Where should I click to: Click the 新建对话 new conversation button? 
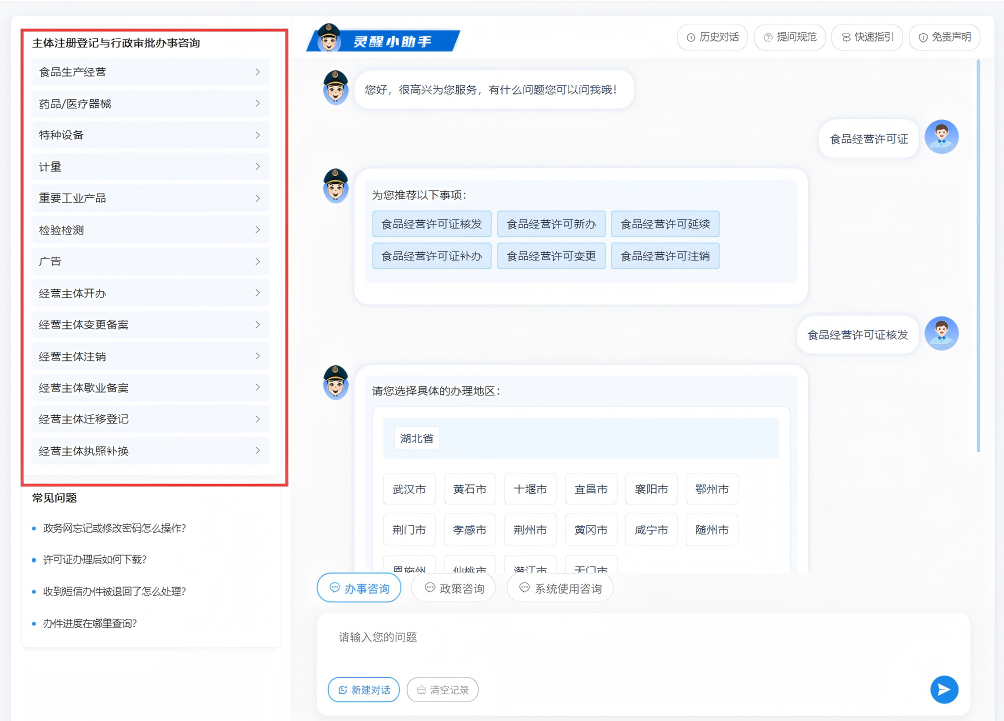(x=363, y=689)
